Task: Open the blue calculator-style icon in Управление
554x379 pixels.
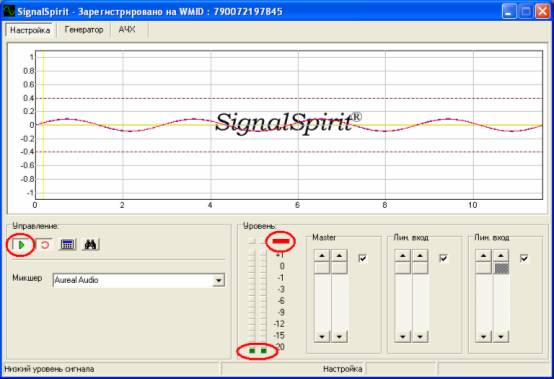Action: [67, 244]
